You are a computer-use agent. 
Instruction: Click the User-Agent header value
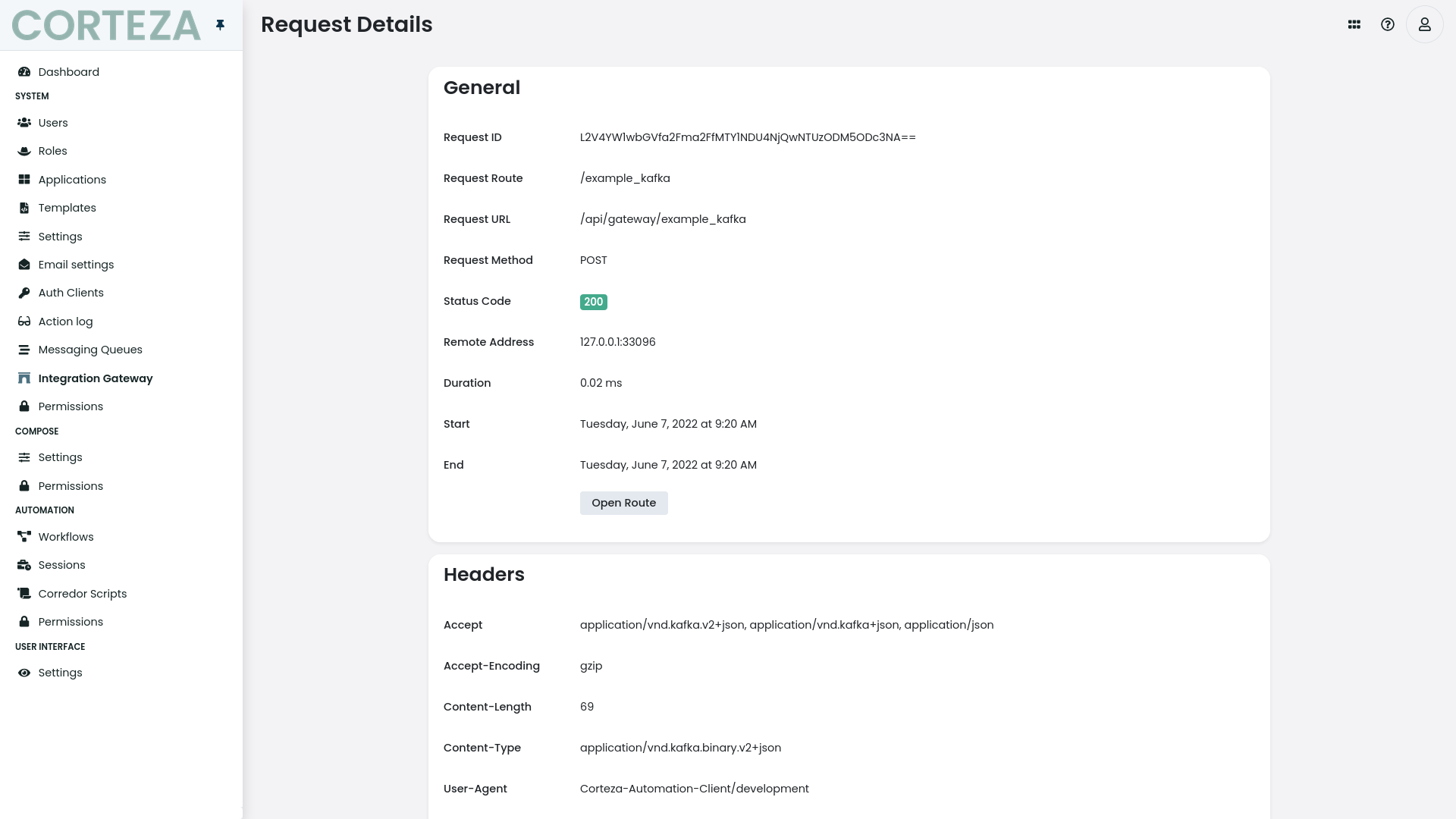[695, 789]
